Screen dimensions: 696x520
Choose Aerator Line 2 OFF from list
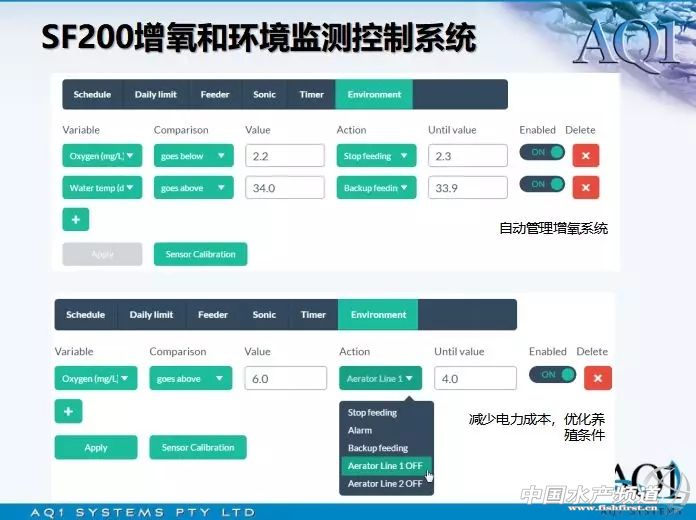[x=385, y=484]
